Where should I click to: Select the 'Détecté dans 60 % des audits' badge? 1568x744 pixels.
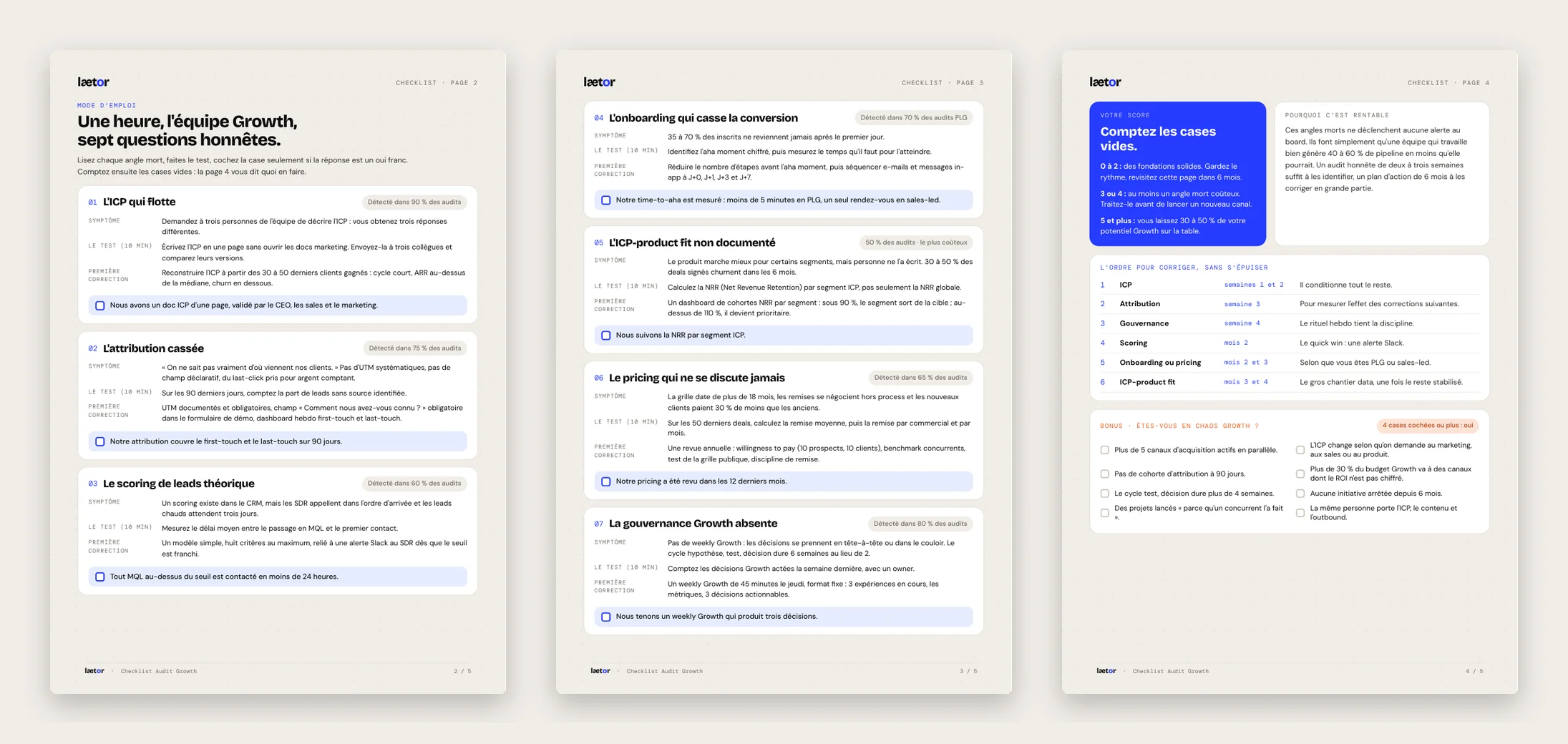(x=414, y=484)
